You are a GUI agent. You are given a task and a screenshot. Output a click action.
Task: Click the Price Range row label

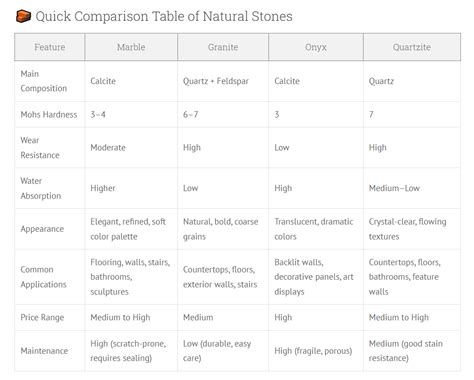(x=42, y=317)
